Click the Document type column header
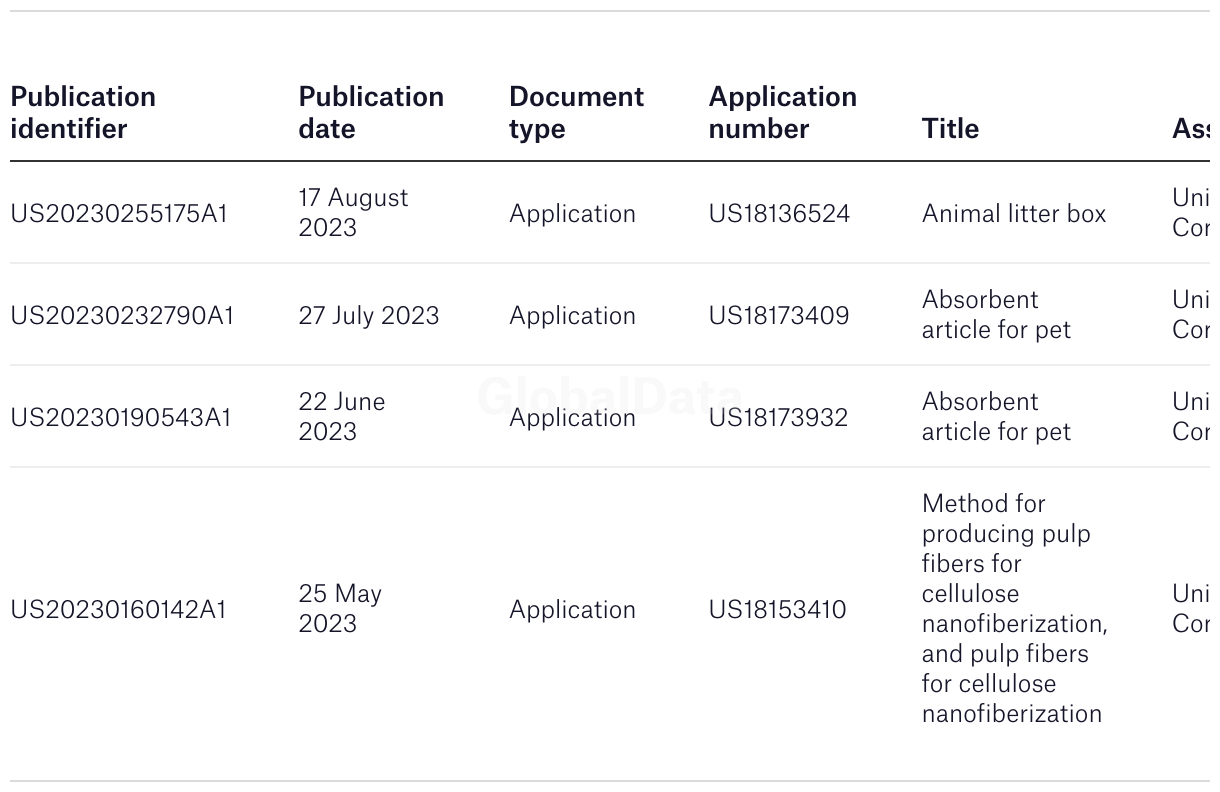Viewport: 1220px width, 792px height. (x=576, y=112)
